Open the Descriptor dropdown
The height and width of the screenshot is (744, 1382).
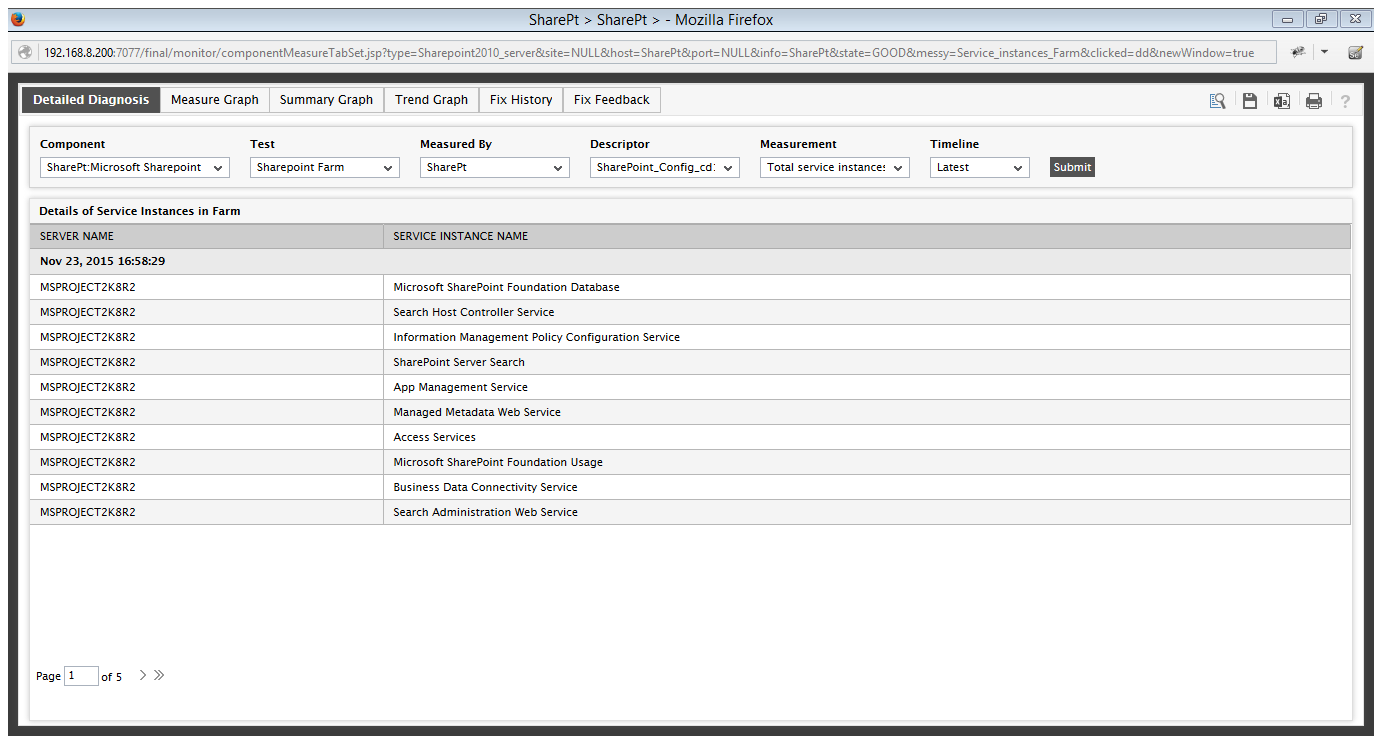click(665, 167)
